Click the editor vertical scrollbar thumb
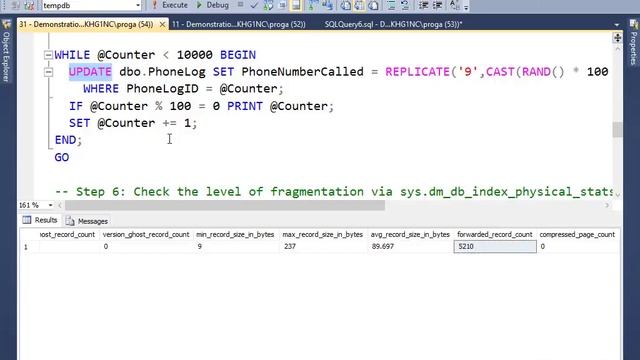 [x=617, y=130]
